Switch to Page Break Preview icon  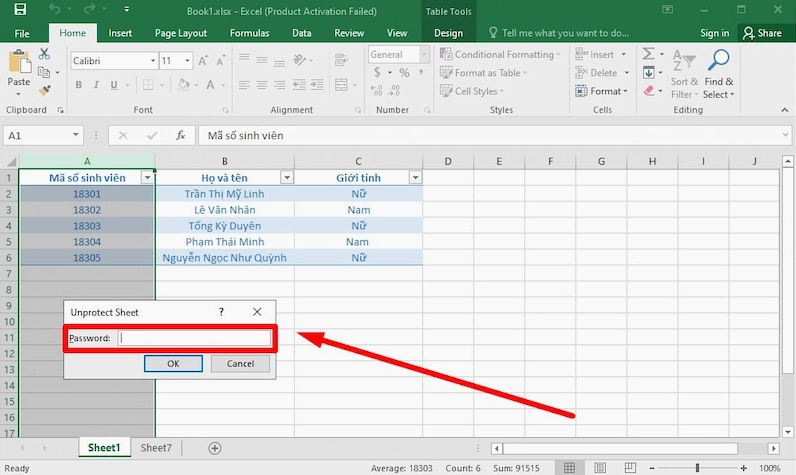[630, 468]
